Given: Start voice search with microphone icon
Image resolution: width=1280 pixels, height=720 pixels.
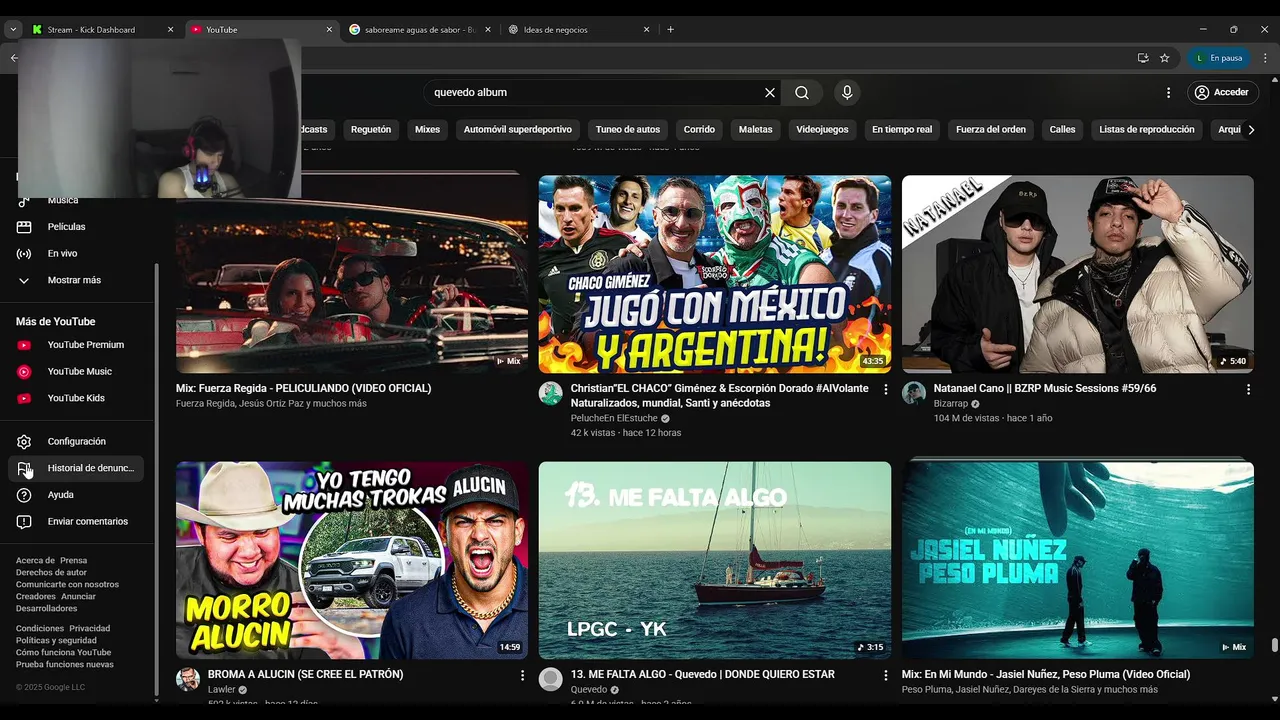Looking at the screenshot, I should click(847, 92).
